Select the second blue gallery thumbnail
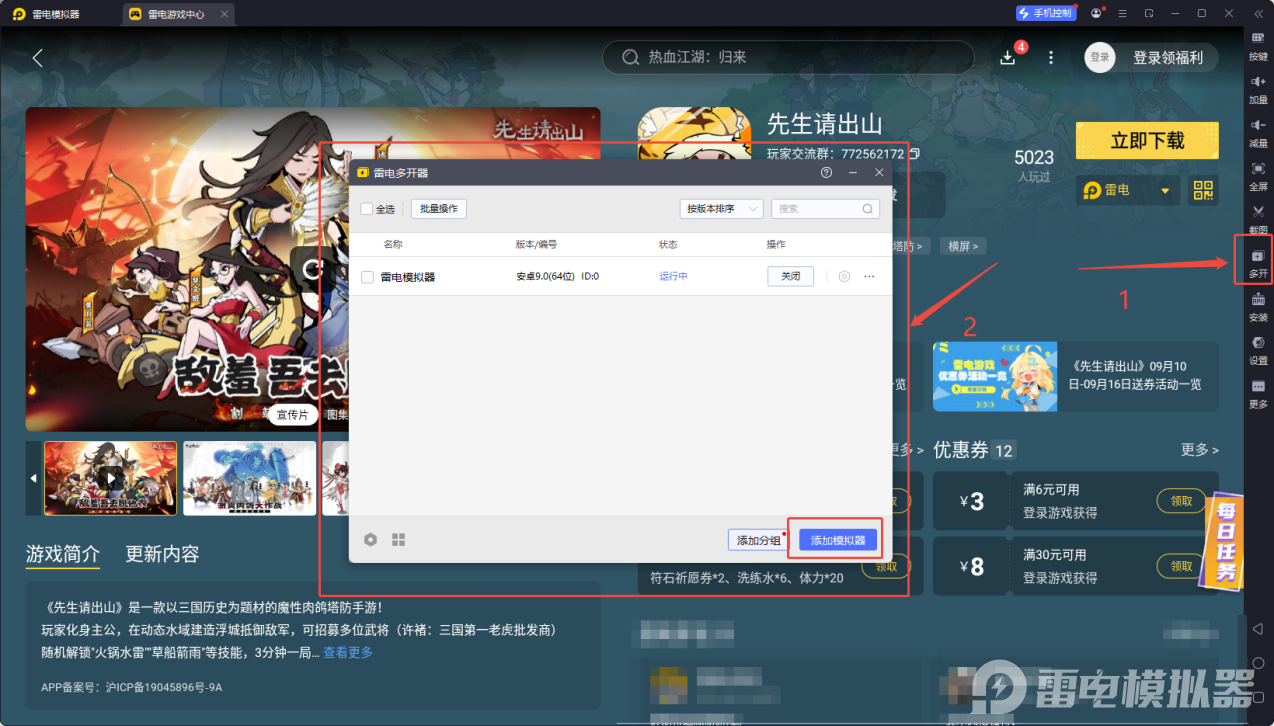 pyautogui.click(x=249, y=479)
